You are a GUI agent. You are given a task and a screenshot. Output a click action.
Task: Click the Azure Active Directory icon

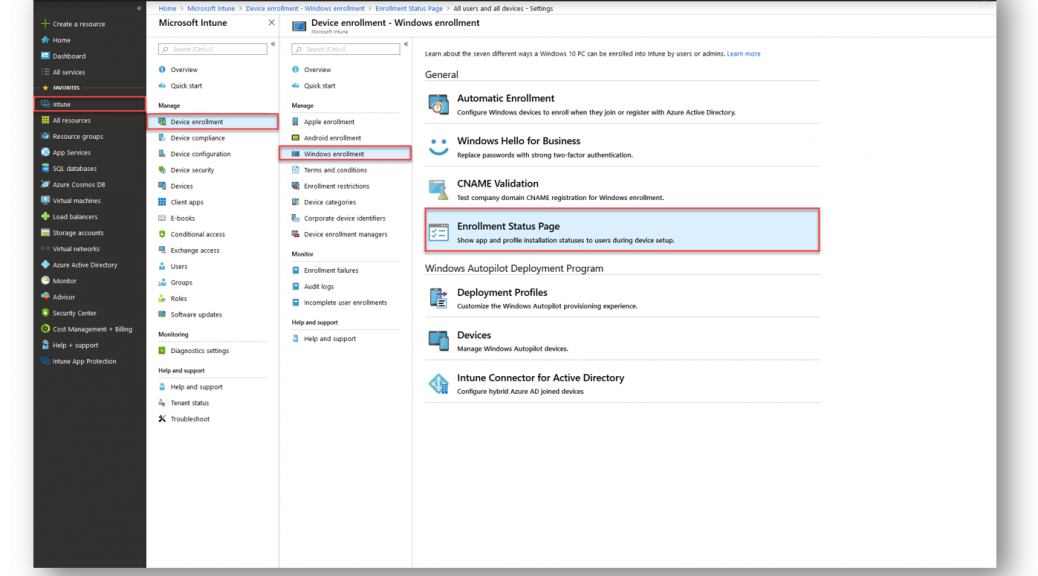[45, 265]
